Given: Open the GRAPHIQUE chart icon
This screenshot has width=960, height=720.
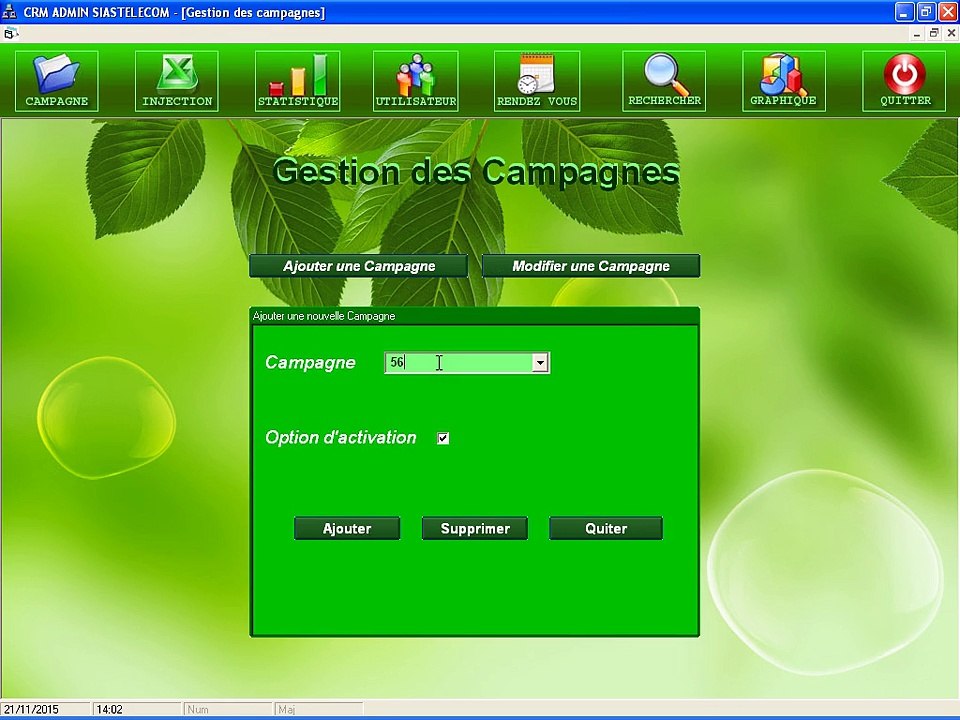Looking at the screenshot, I should point(784,81).
